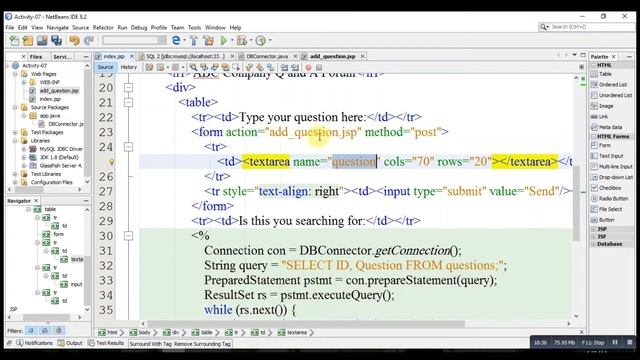Image resolution: width=640 pixels, height=360 pixels.
Task: Click the Undo toolbar icon
Action: click(x=74, y=40)
